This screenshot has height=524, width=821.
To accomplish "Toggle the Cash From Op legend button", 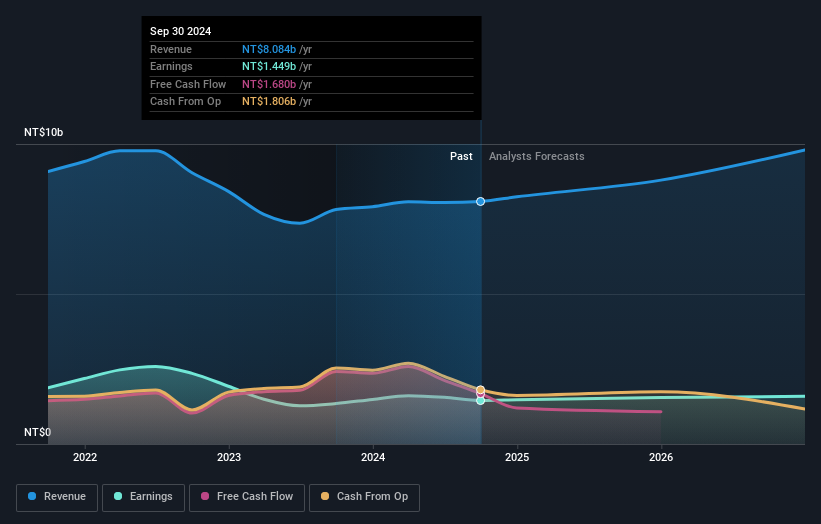I will point(364,497).
